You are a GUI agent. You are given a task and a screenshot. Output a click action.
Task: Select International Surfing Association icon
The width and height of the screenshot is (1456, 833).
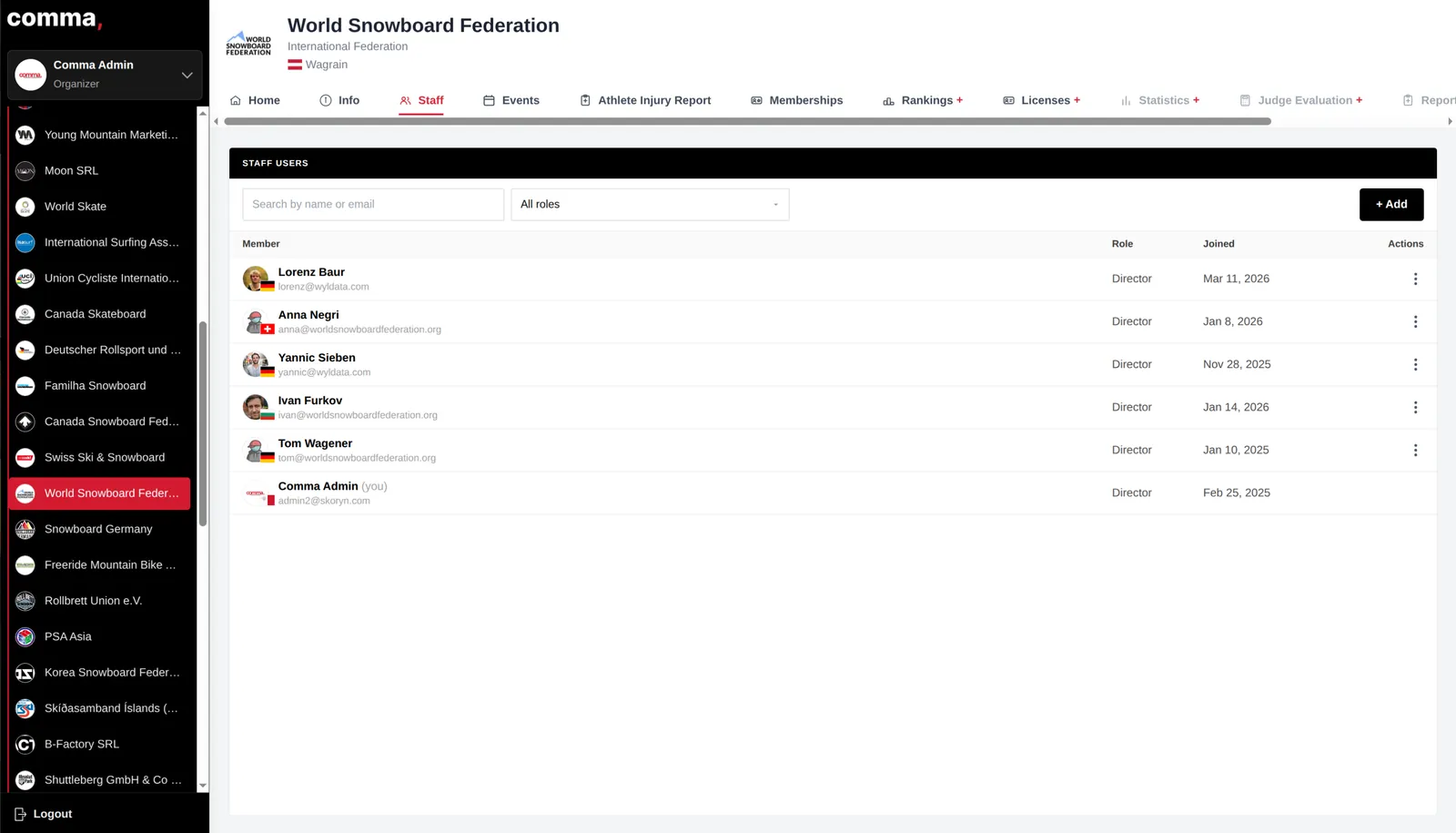(x=25, y=242)
